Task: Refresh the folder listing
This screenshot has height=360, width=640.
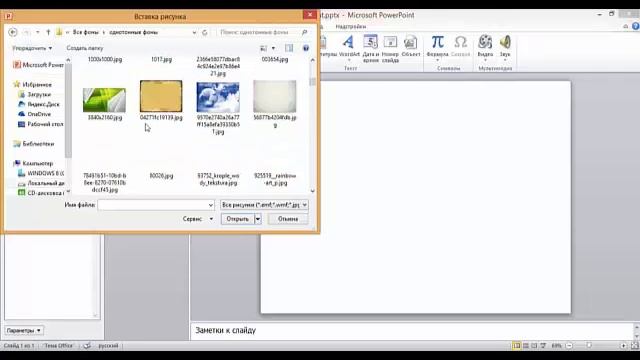Action: pos(205,32)
